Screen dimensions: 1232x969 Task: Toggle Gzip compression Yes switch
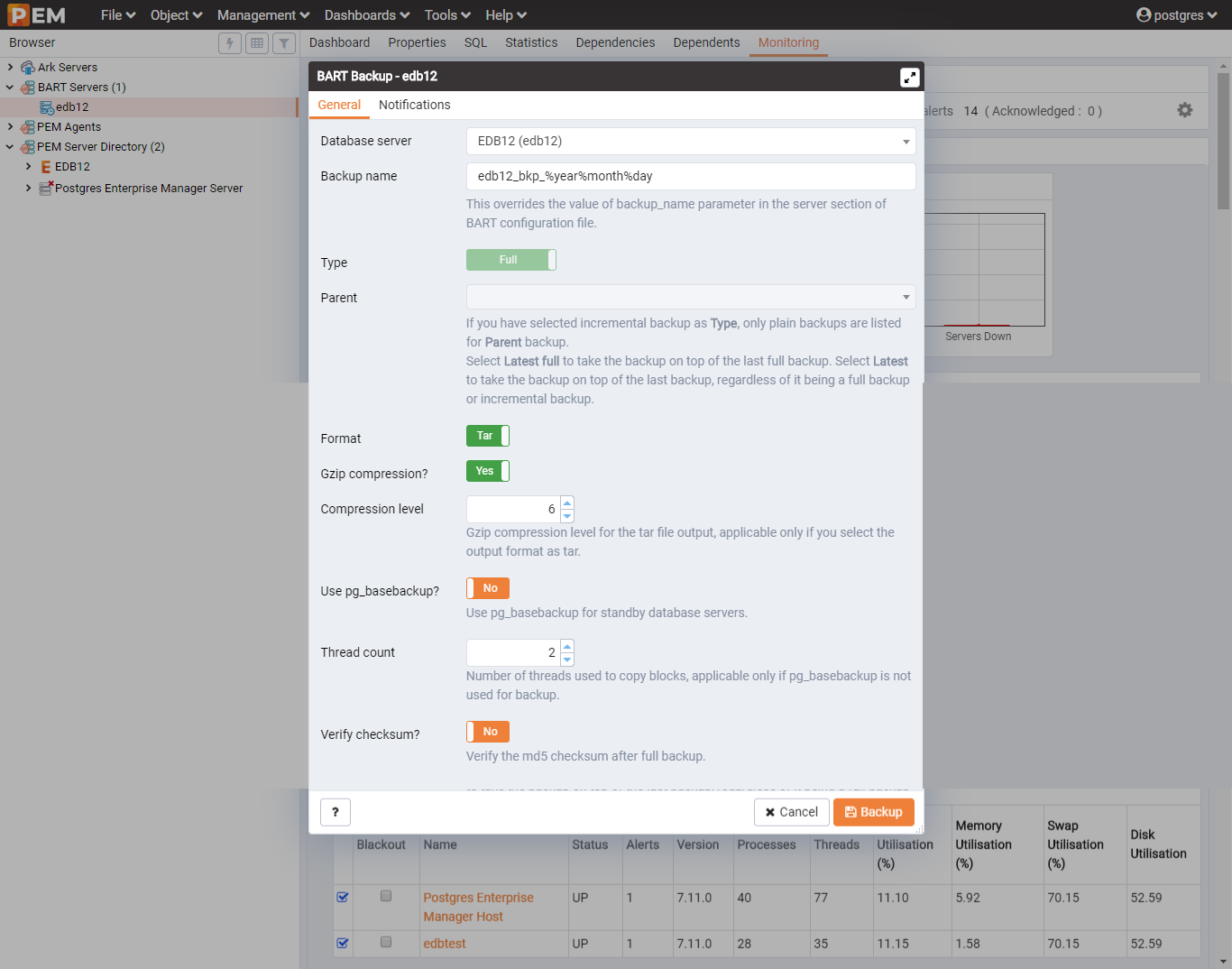point(488,471)
